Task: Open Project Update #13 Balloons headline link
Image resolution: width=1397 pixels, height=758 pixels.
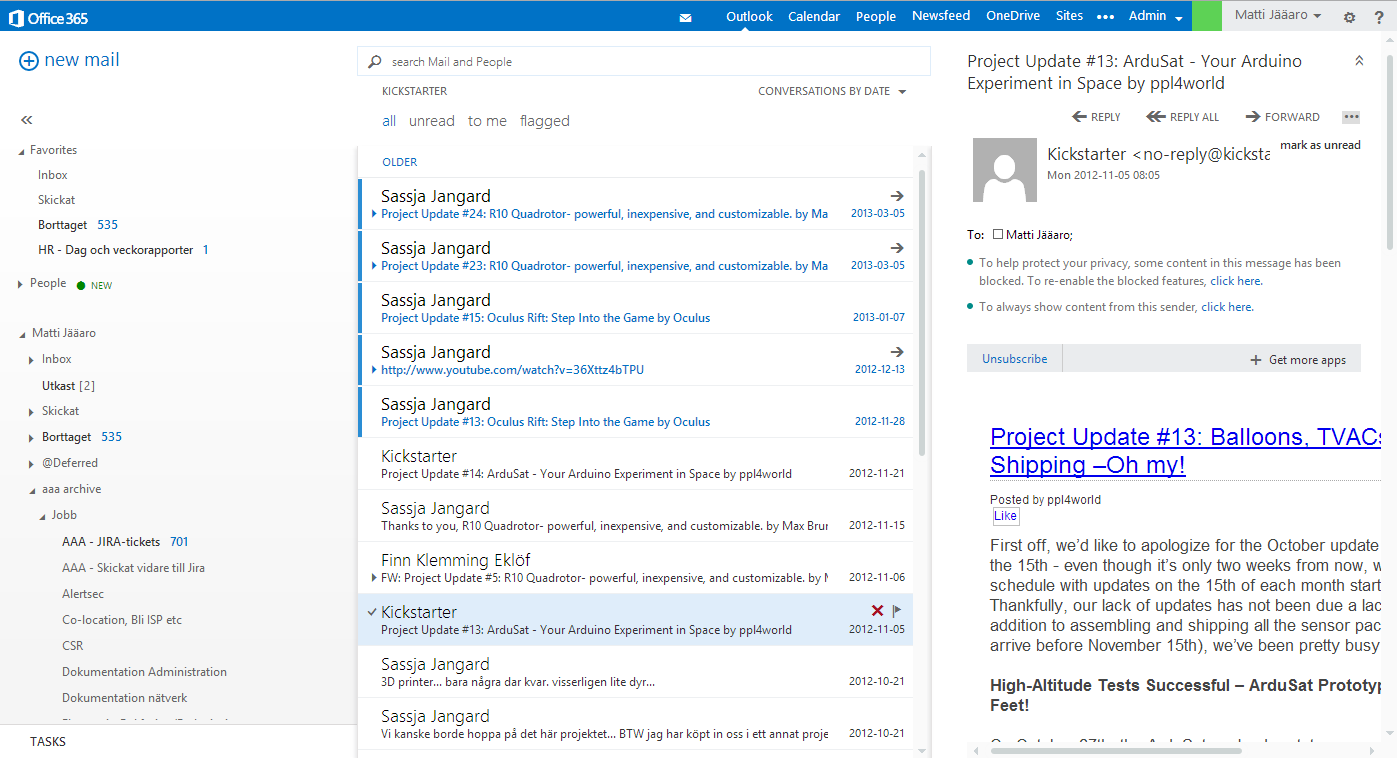Action: pyautogui.click(x=1186, y=451)
